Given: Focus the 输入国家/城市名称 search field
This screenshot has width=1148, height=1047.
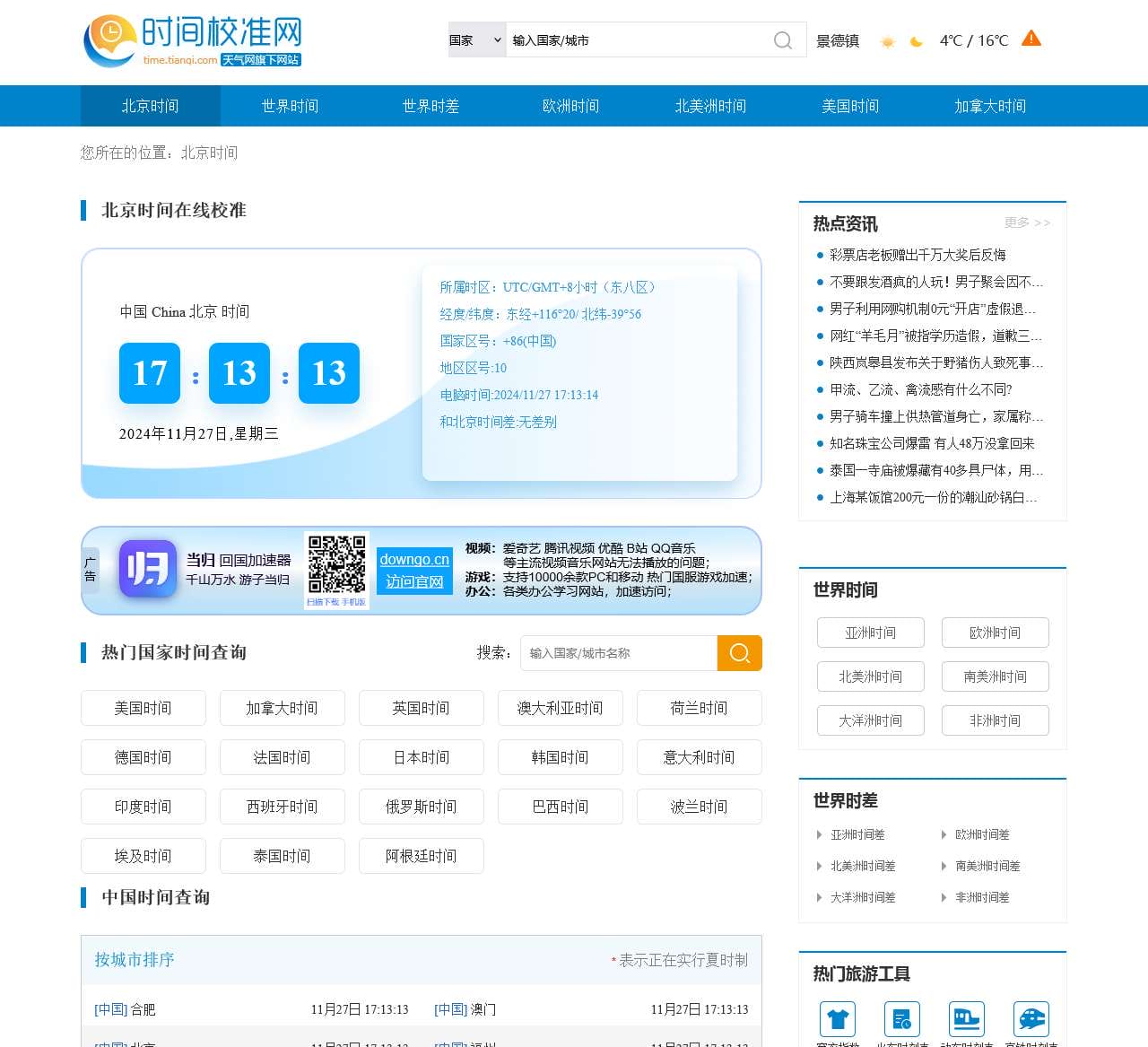Looking at the screenshot, I should (x=619, y=653).
